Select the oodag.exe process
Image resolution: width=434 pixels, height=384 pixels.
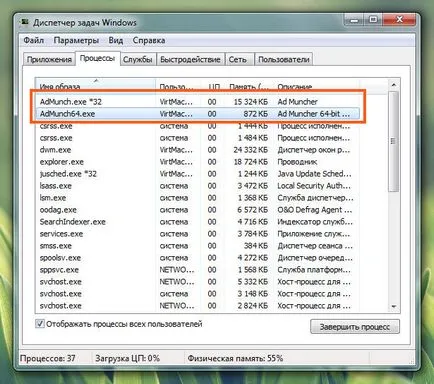pyautogui.click(x=197, y=210)
